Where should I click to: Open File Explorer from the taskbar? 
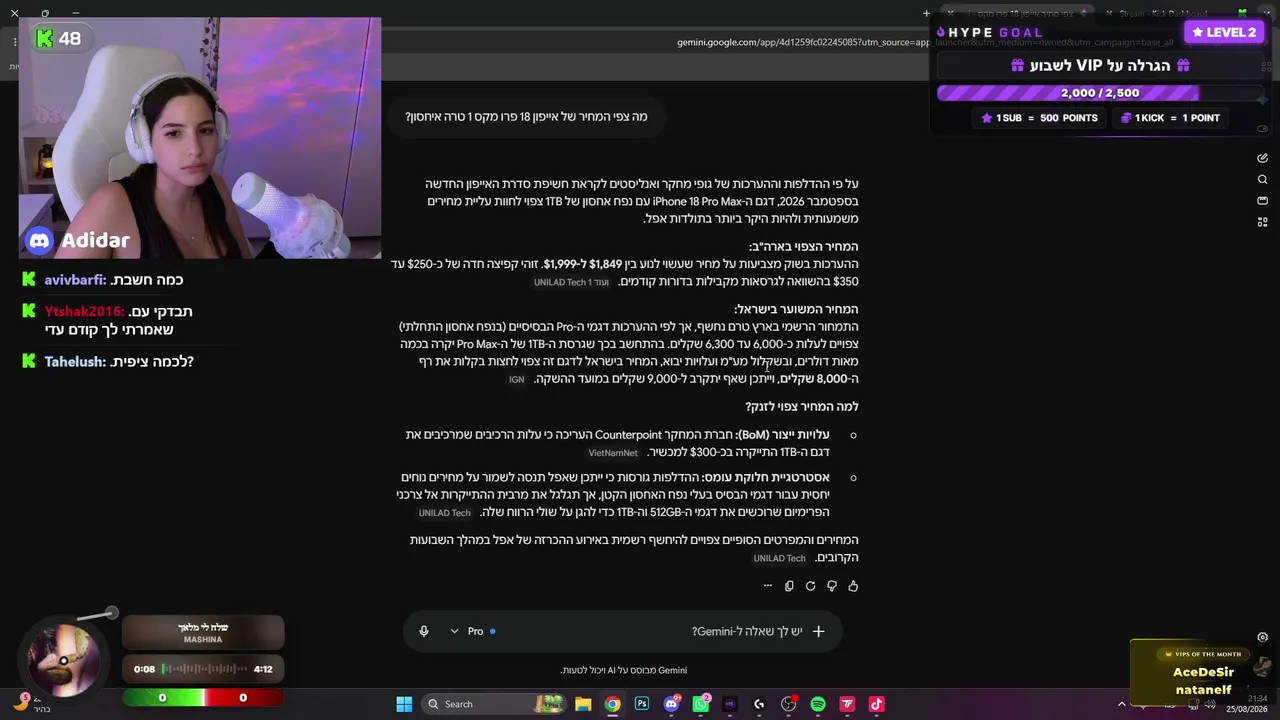pos(583,704)
